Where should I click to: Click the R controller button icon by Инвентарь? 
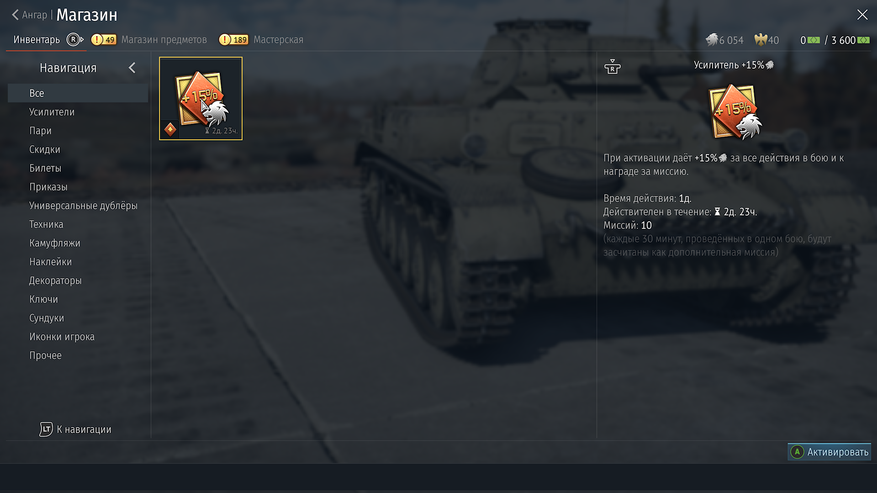74,40
